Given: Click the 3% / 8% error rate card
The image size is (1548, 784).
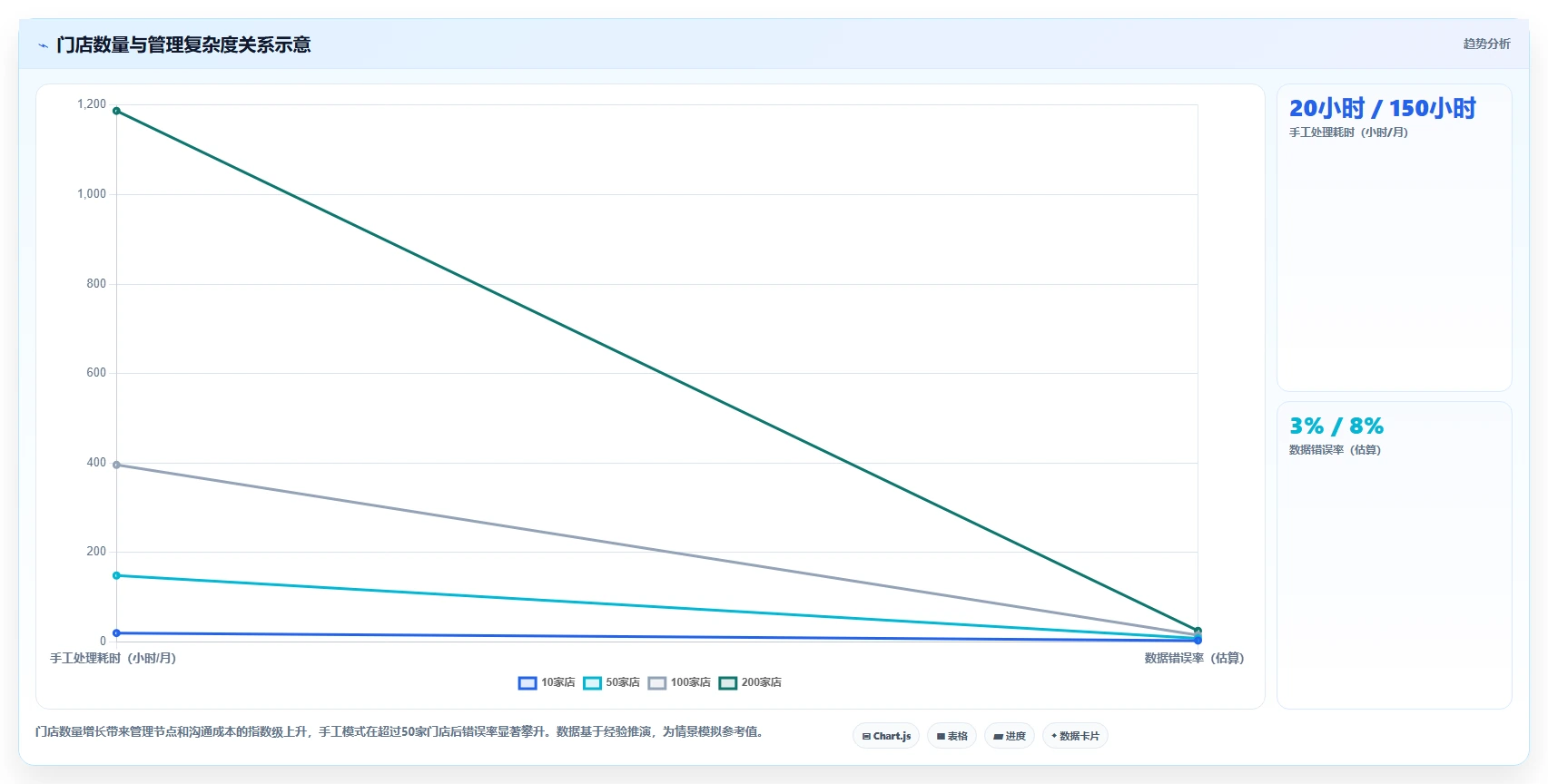Looking at the screenshot, I should [1394, 555].
